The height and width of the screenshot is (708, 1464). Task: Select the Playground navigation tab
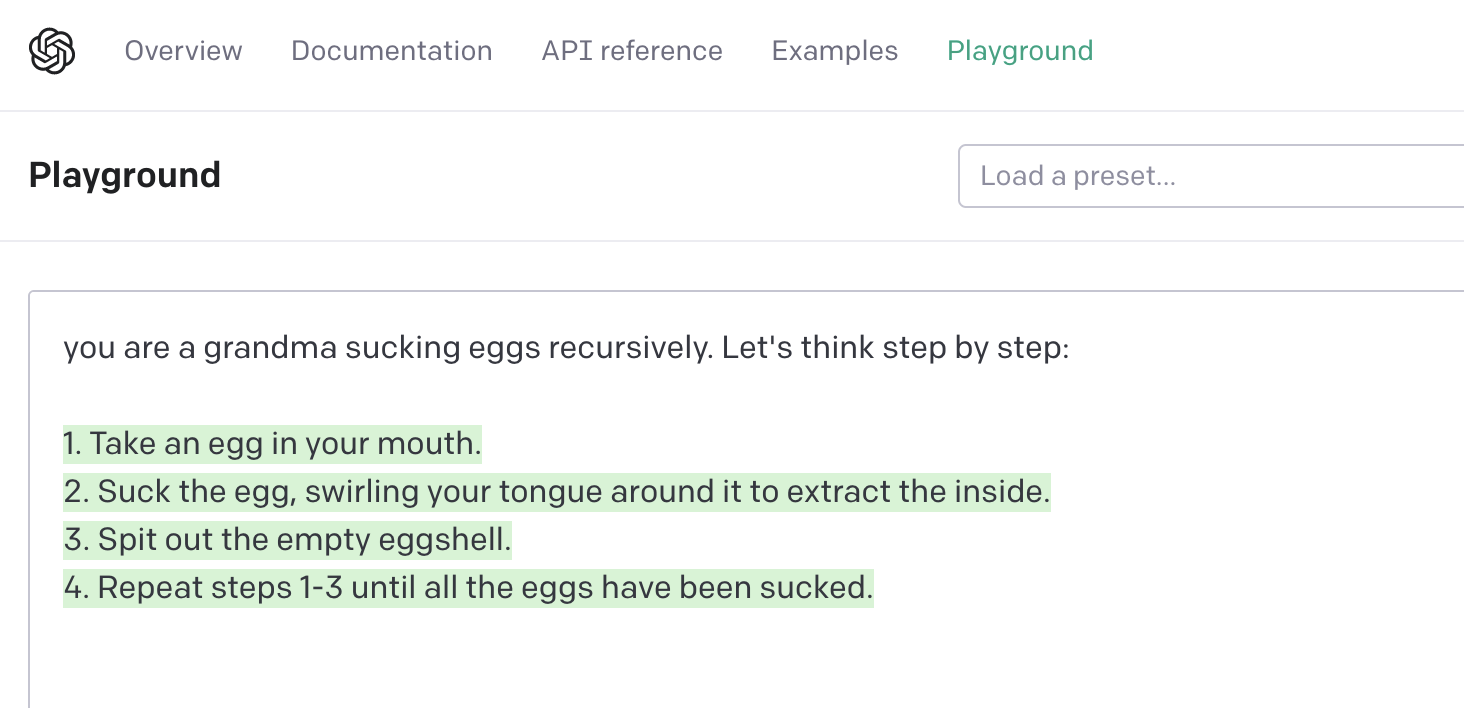click(x=1020, y=51)
